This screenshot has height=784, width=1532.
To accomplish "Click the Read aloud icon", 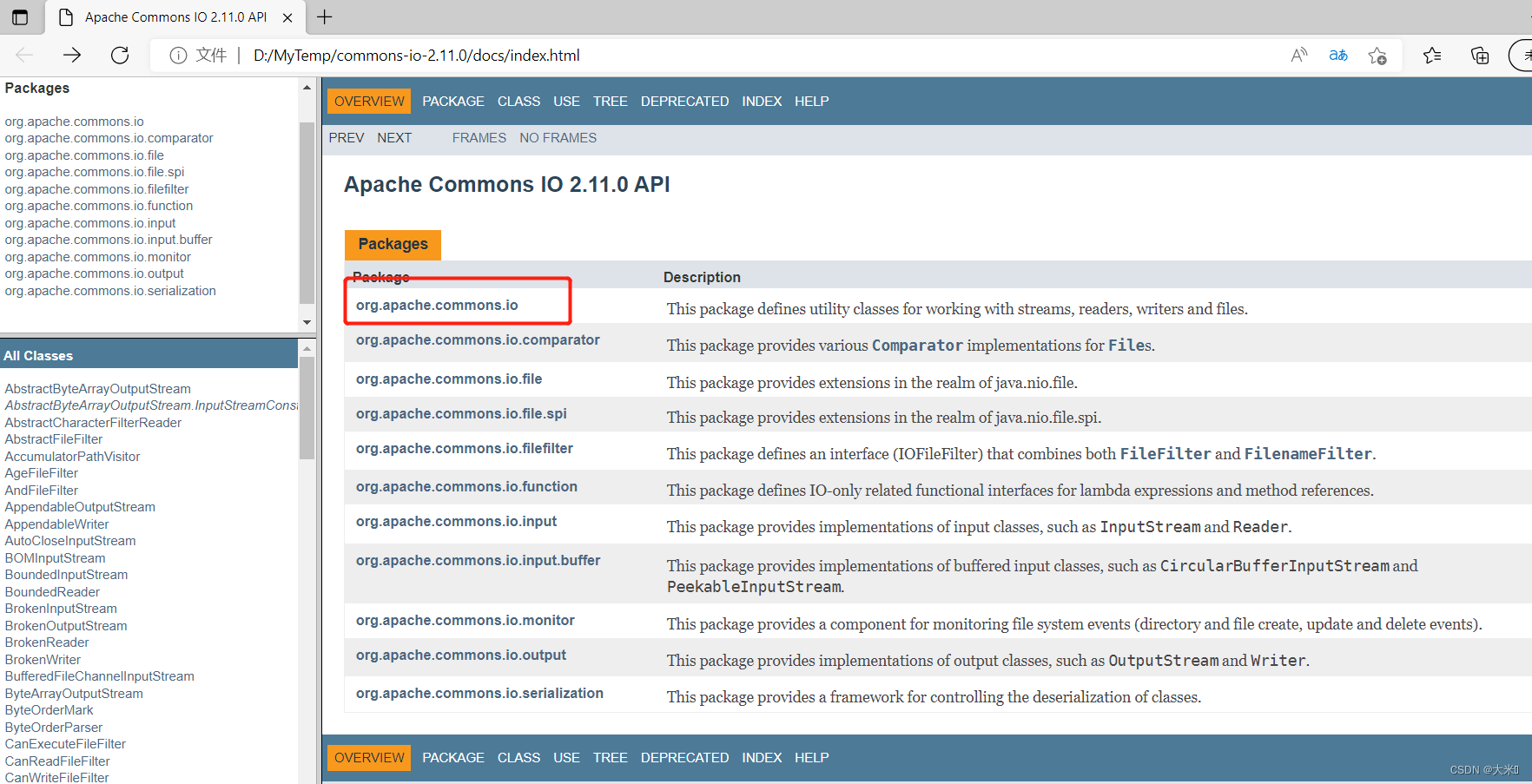I will point(1299,56).
